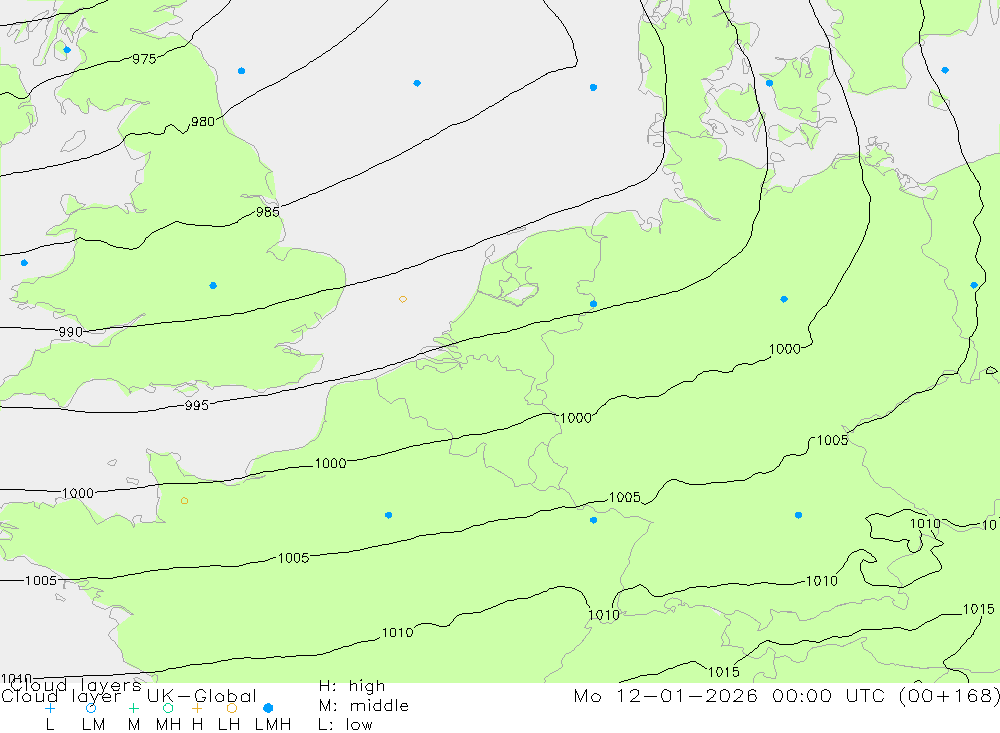Click the 'M: middle' legend text
Screen dimensions: 1000x733
pyautogui.click(x=364, y=706)
